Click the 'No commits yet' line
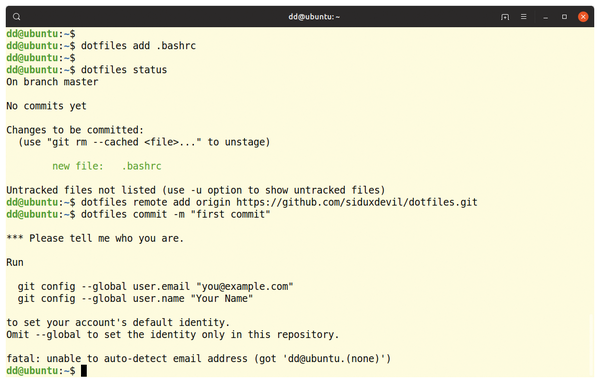This screenshot has height=383, width=600. coord(46,106)
